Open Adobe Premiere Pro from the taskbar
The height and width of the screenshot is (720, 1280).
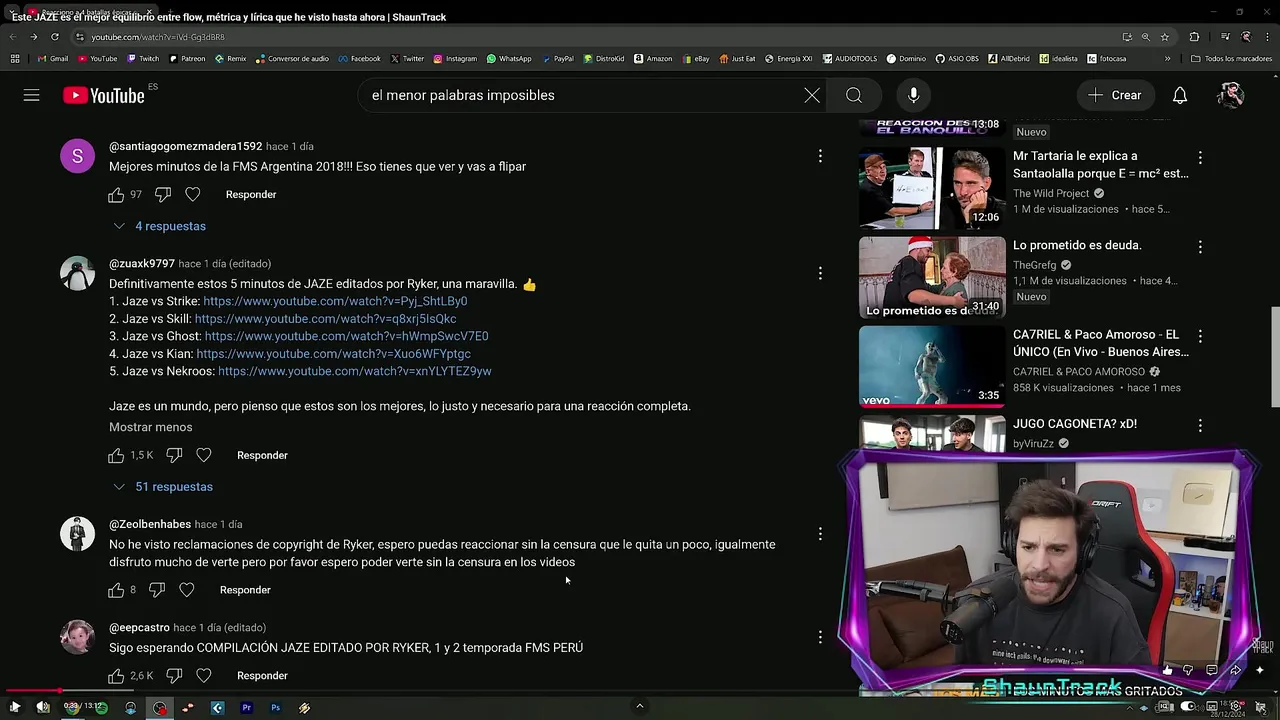coord(246,708)
